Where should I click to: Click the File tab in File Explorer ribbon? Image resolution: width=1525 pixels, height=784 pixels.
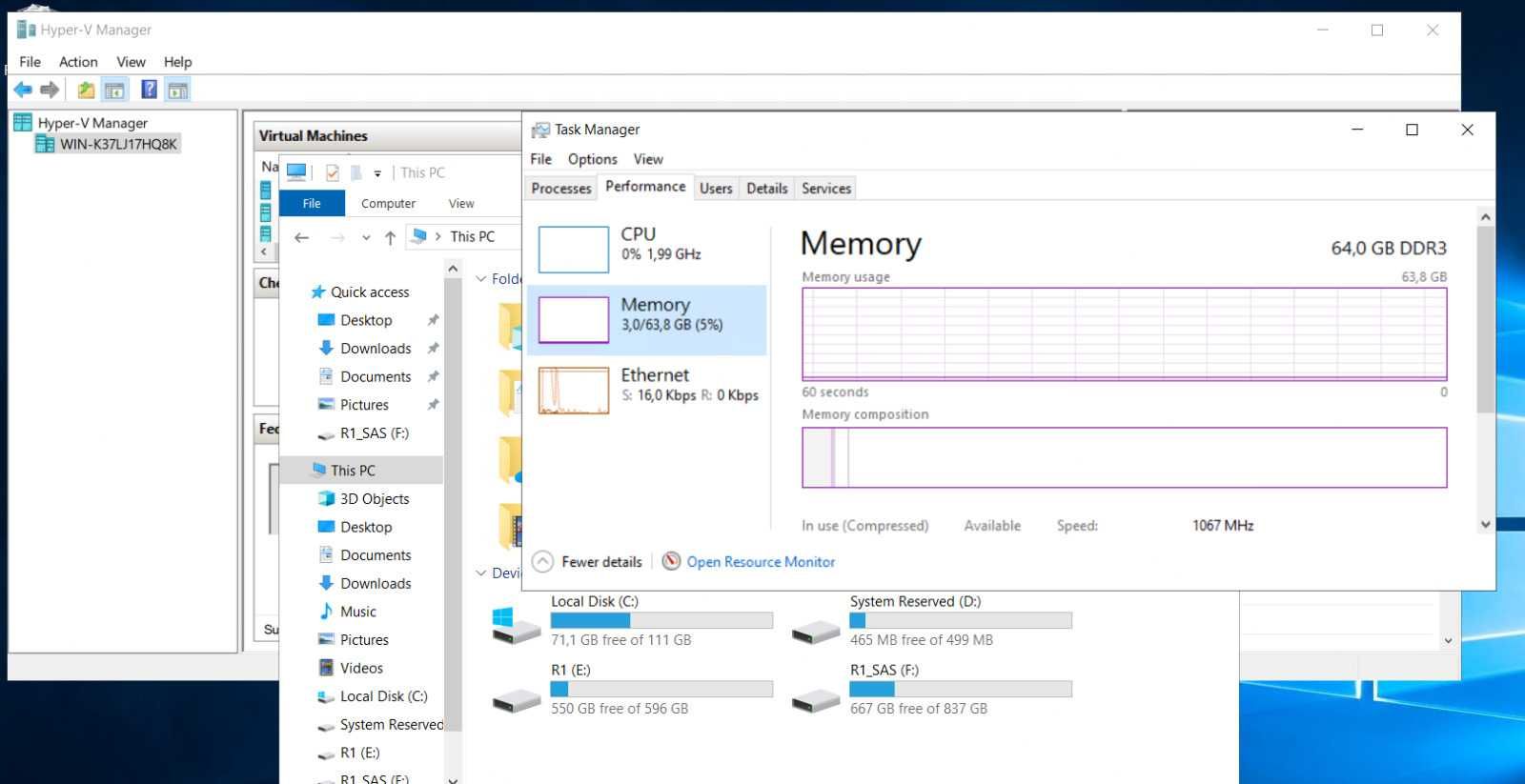click(312, 204)
